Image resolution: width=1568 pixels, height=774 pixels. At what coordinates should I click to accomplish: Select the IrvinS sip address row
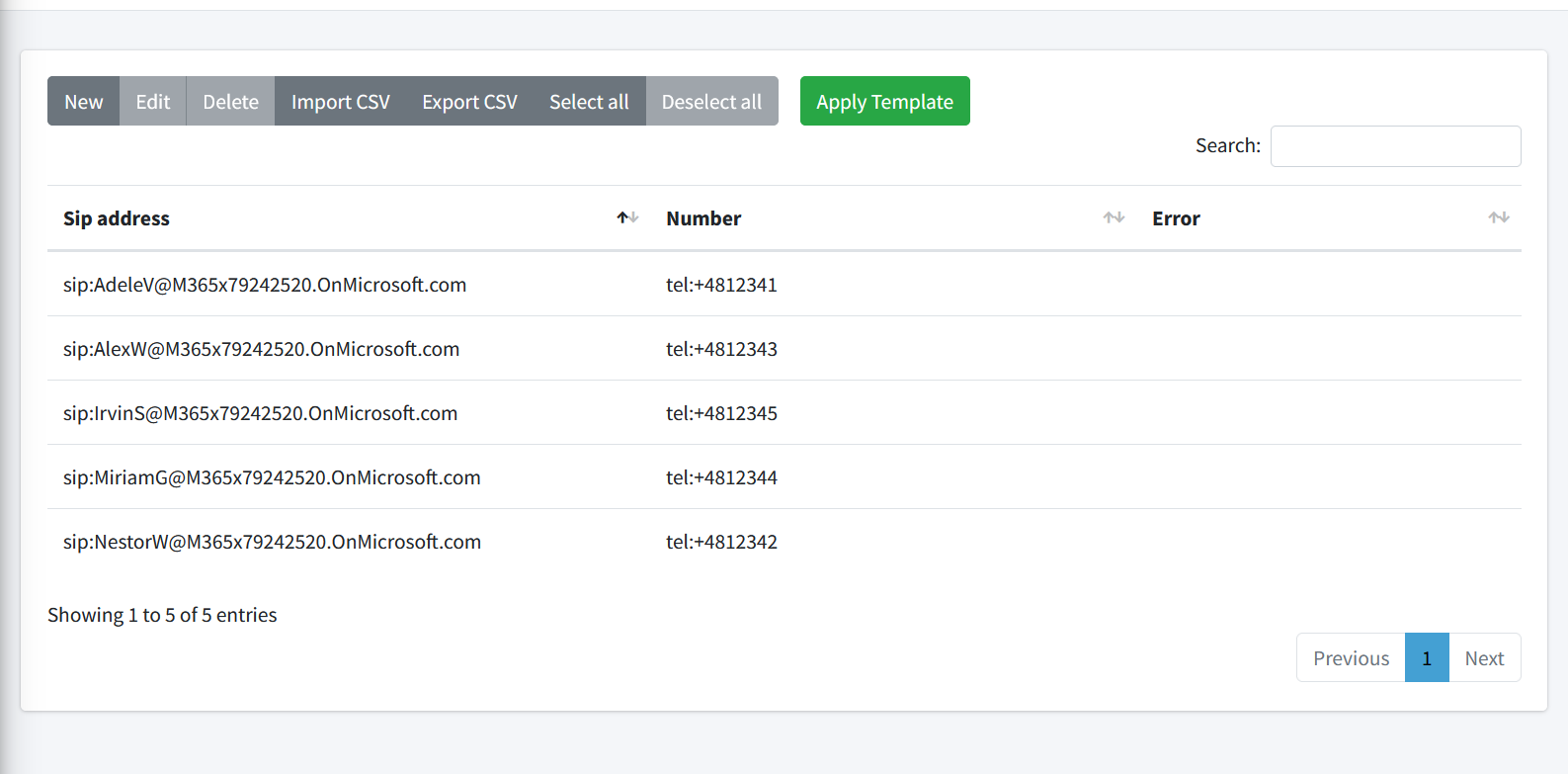260,413
